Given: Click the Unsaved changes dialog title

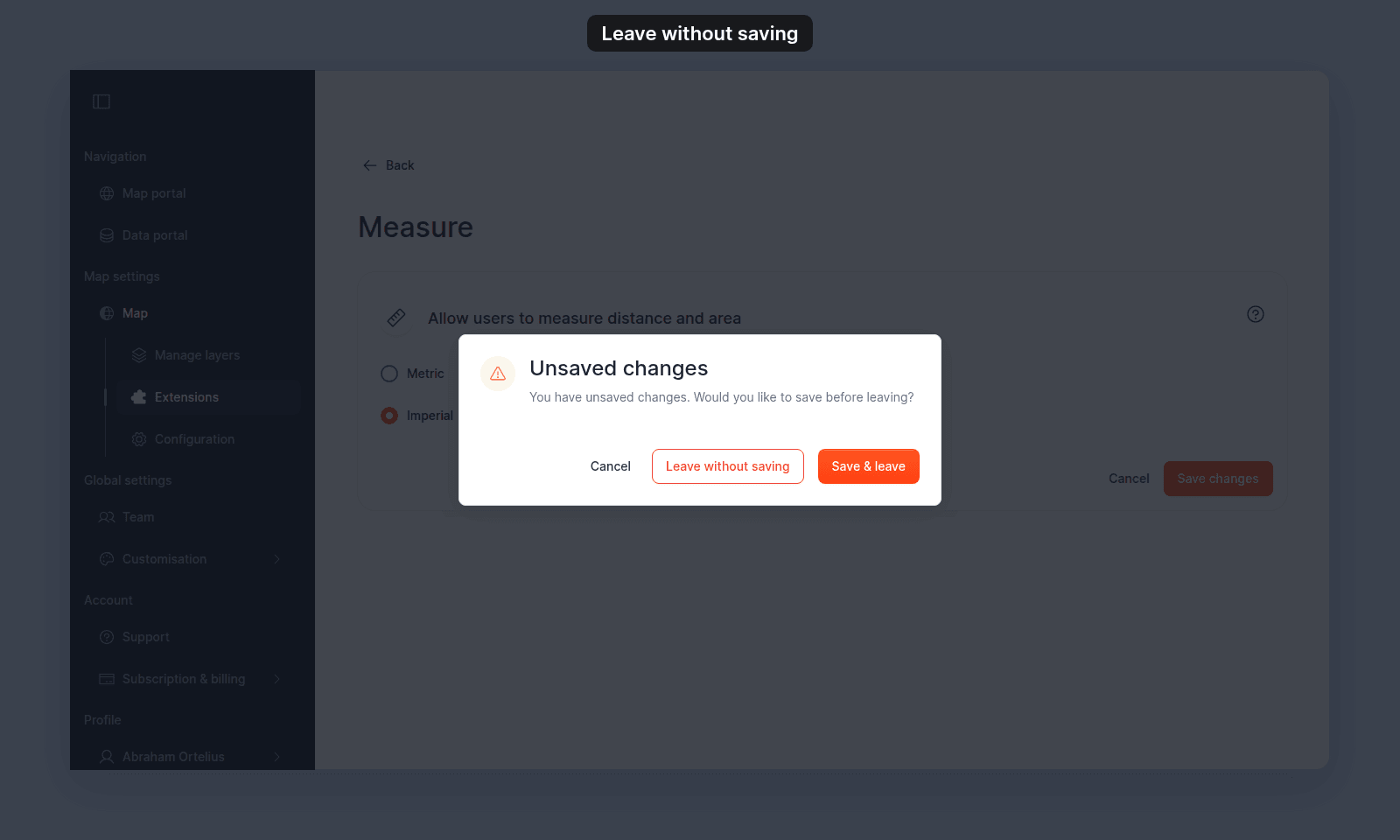Looking at the screenshot, I should tap(619, 368).
